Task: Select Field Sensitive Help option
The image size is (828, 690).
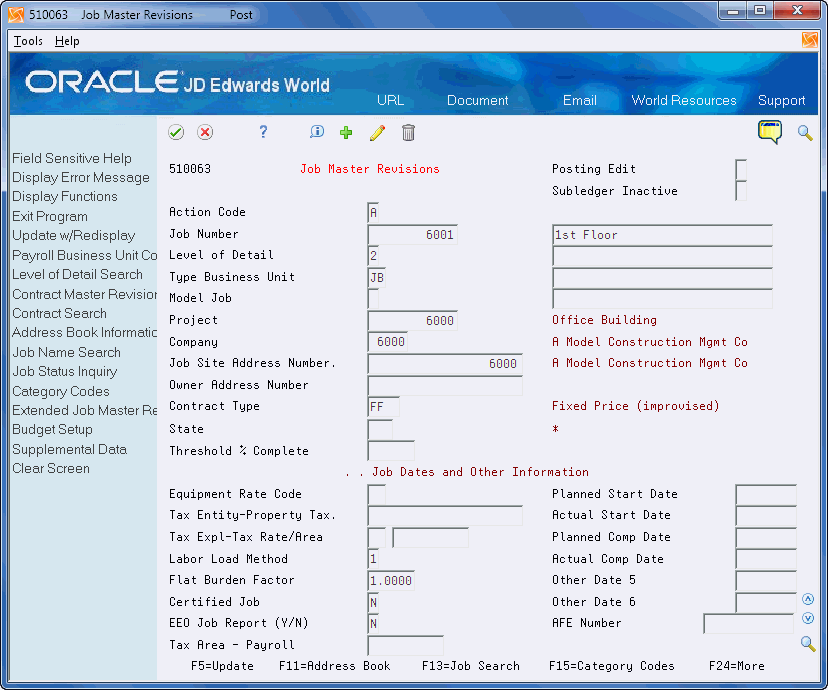Action: 72,158
